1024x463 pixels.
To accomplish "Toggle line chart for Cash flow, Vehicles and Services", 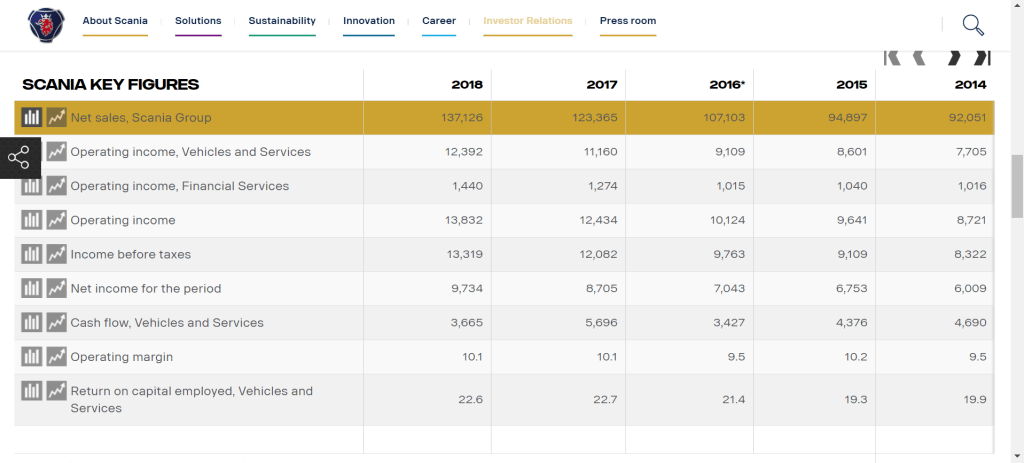I will pos(56,323).
